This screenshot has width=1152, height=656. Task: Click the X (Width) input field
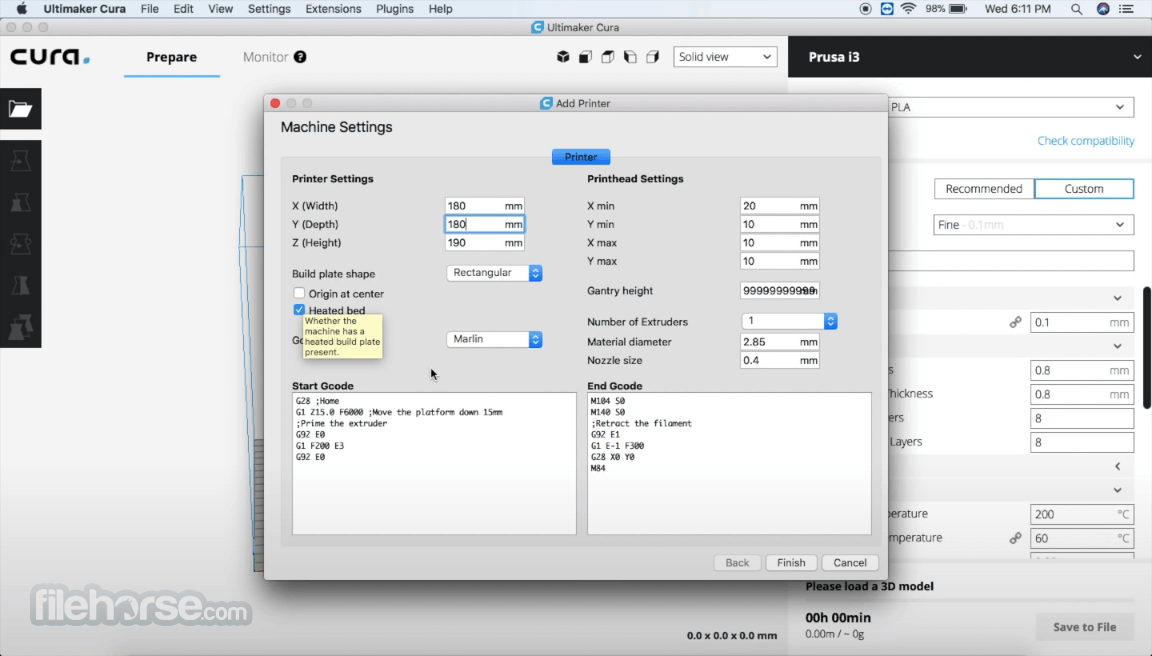pyautogui.click(x=484, y=206)
